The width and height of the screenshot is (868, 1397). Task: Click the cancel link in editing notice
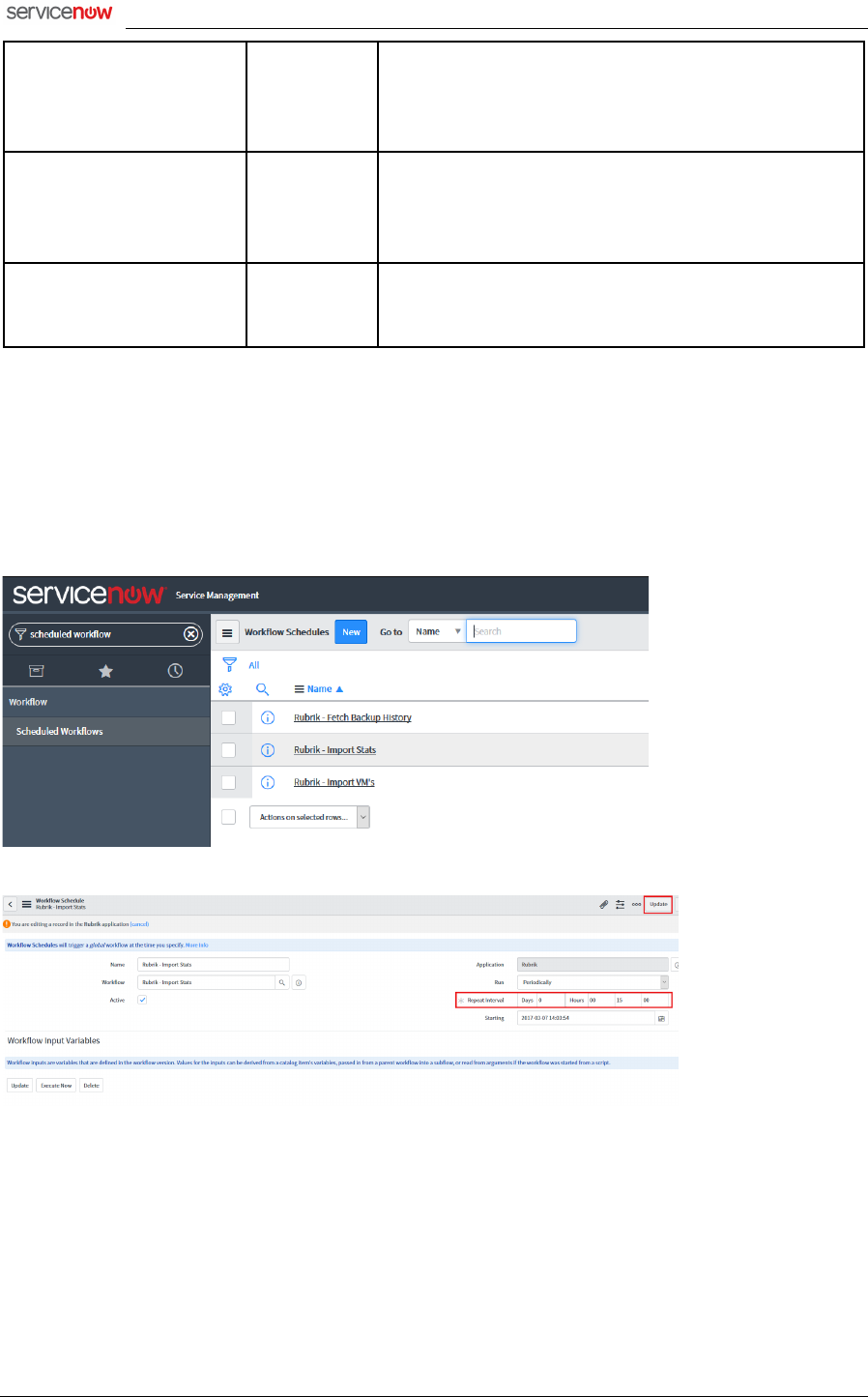(139, 924)
